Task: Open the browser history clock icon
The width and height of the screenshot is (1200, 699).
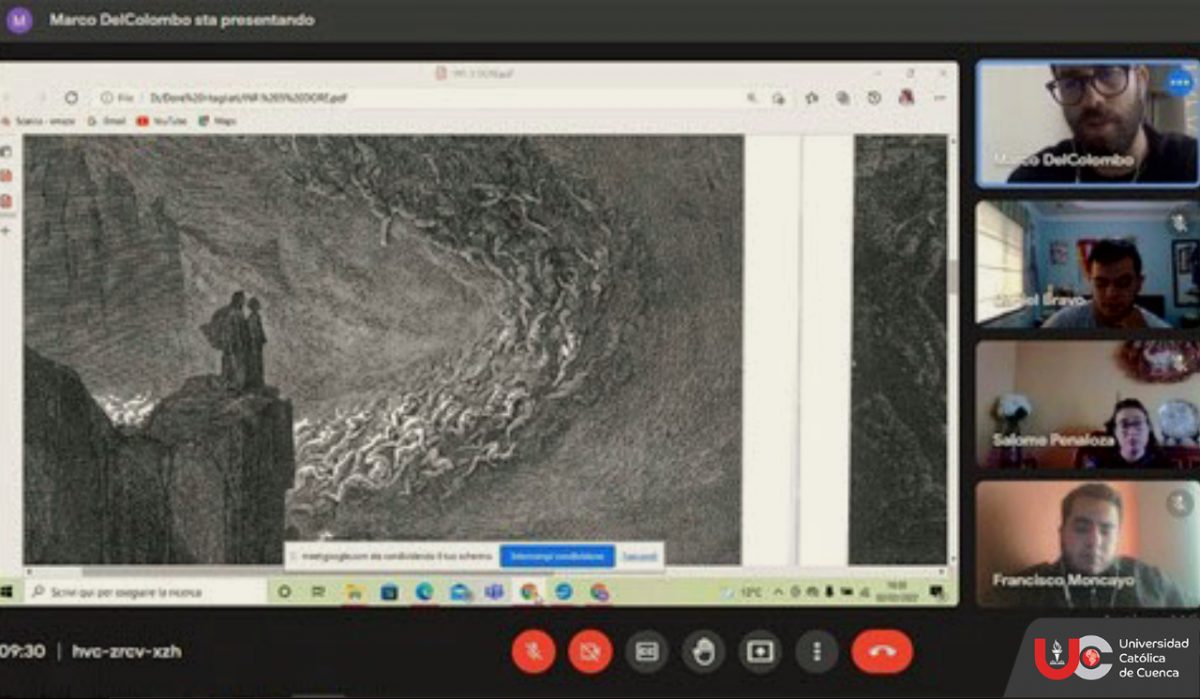Action: pyautogui.click(x=873, y=98)
